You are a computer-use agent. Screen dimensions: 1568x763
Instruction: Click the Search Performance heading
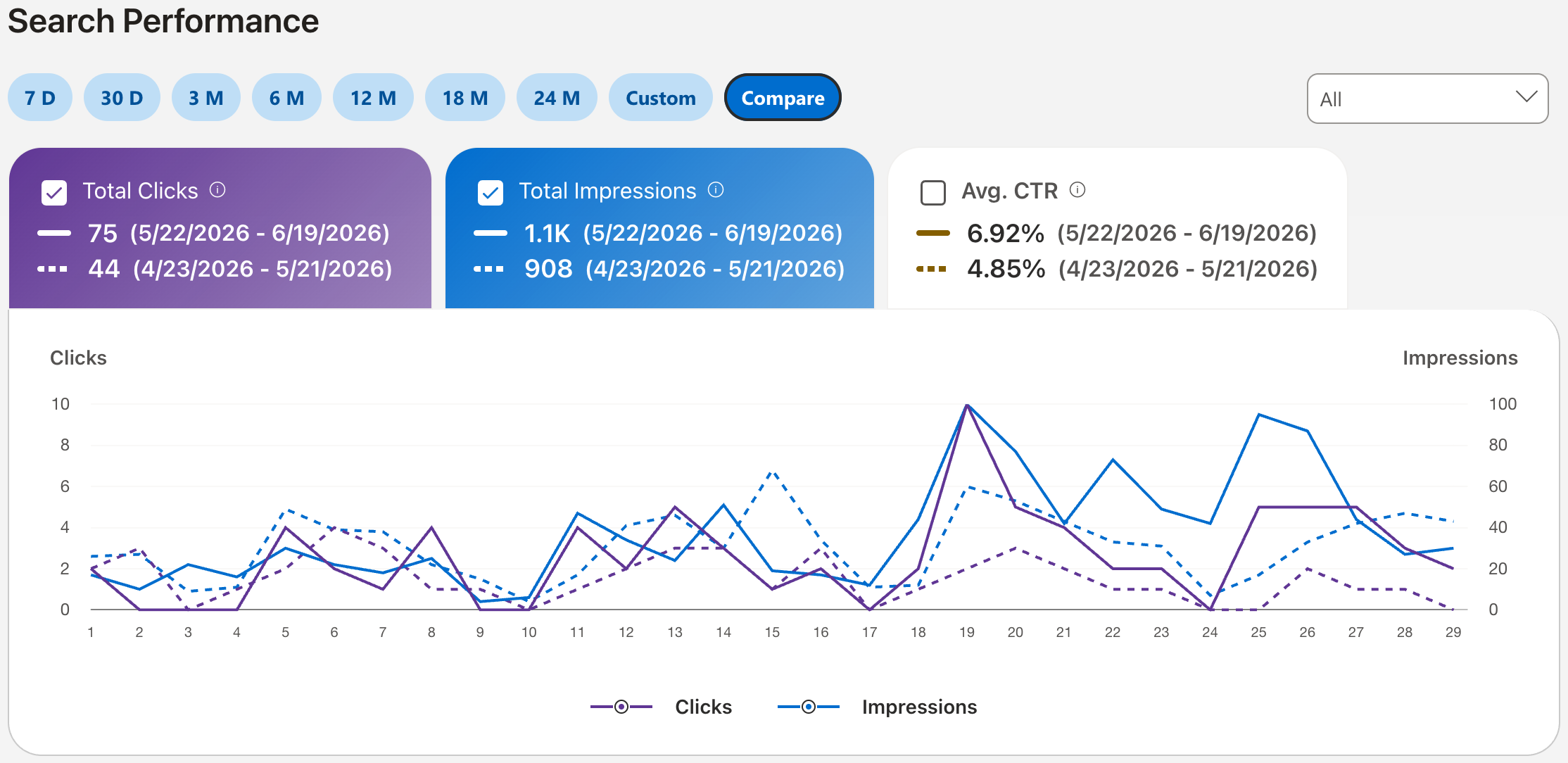click(163, 21)
